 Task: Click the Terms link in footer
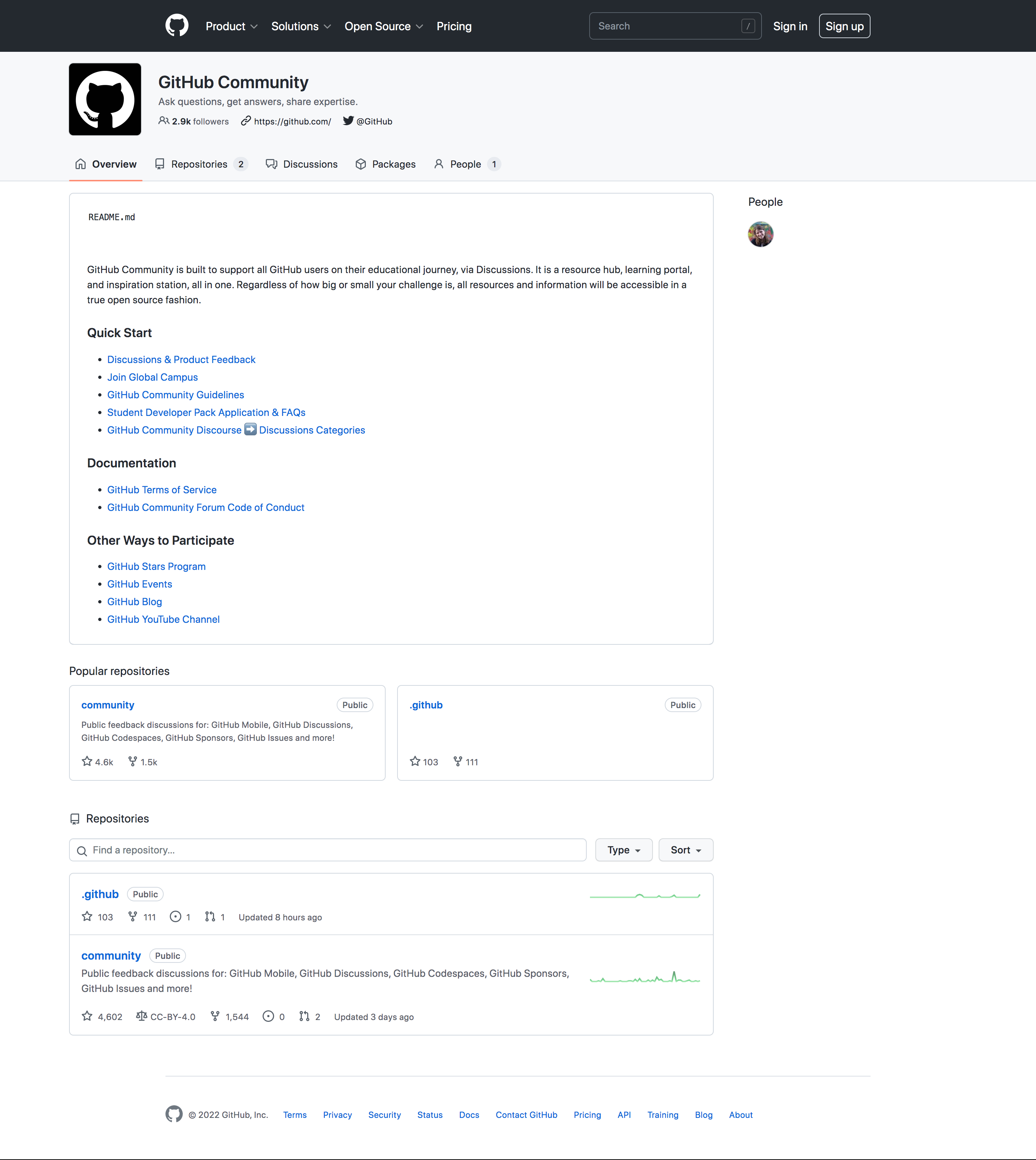tap(295, 1114)
